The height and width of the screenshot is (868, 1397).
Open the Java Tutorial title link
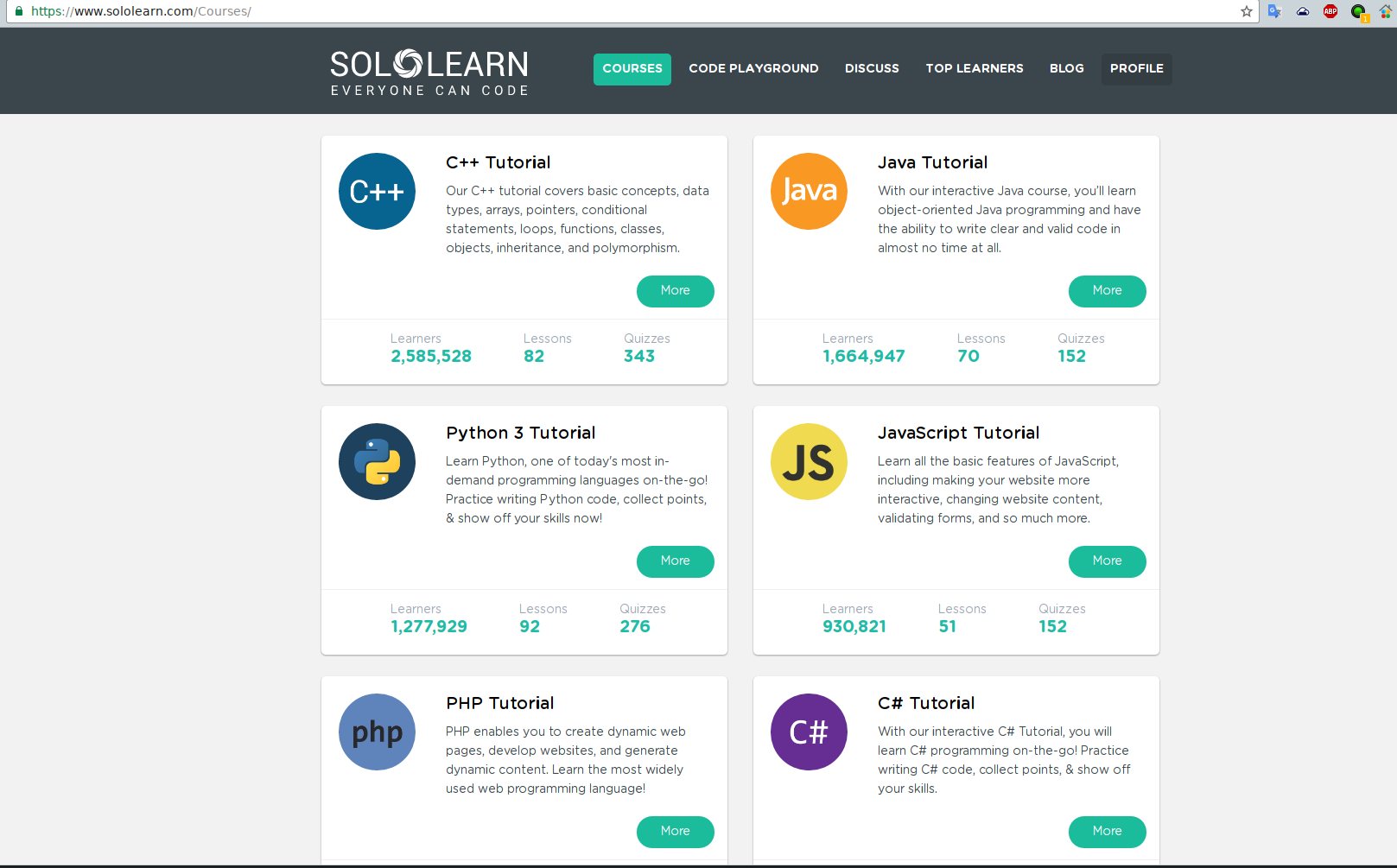pos(933,162)
